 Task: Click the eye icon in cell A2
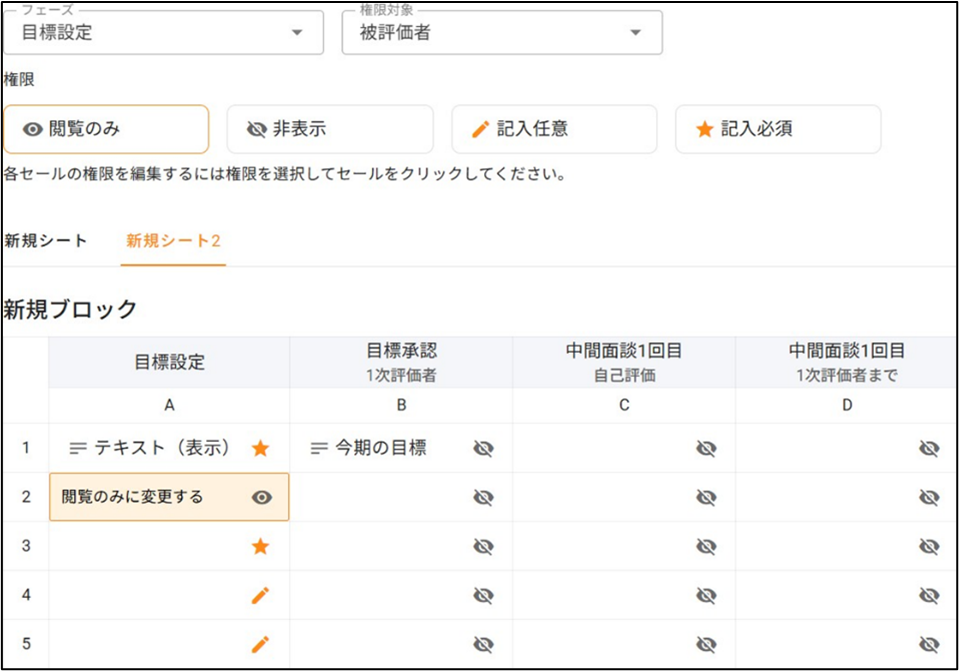click(x=262, y=497)
